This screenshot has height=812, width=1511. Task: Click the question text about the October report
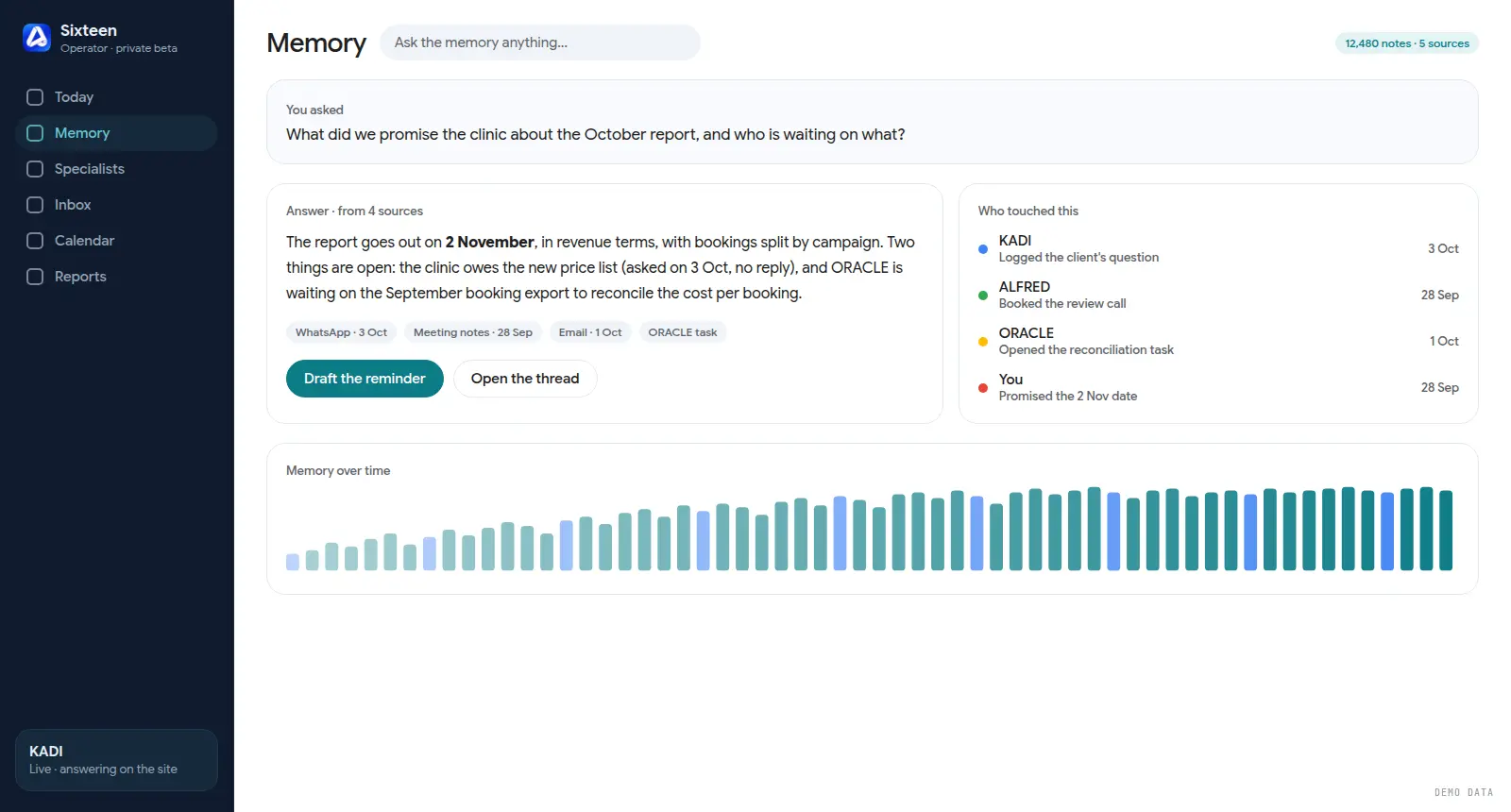click(x=596, y=134)
